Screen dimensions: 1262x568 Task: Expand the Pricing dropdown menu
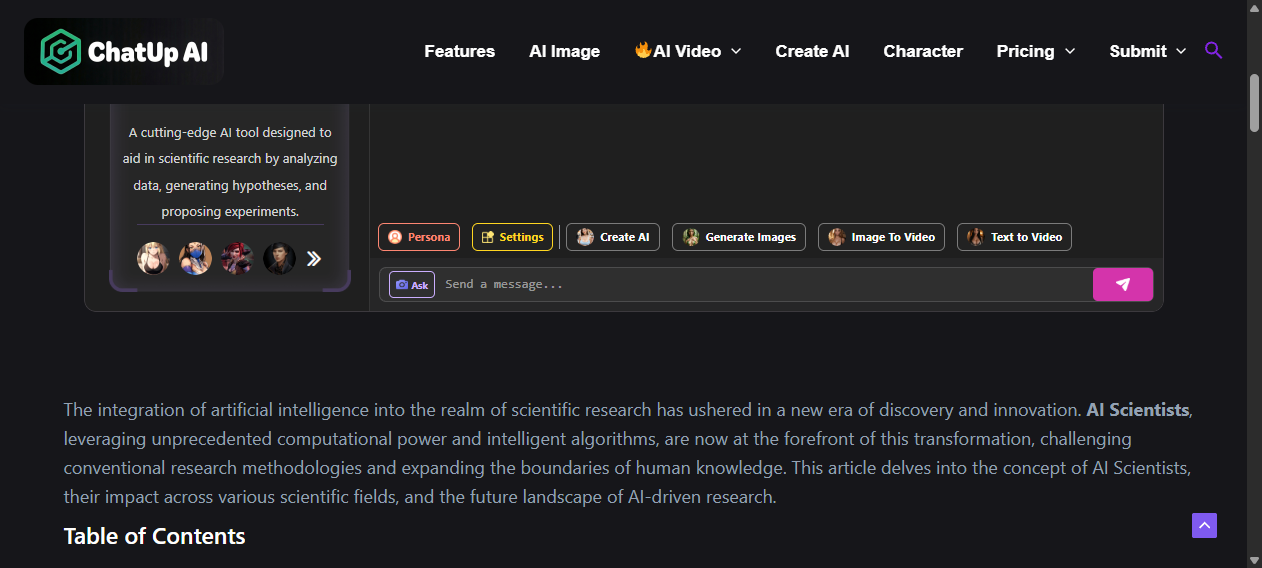pyautogui.click(x=1036, y=51)
